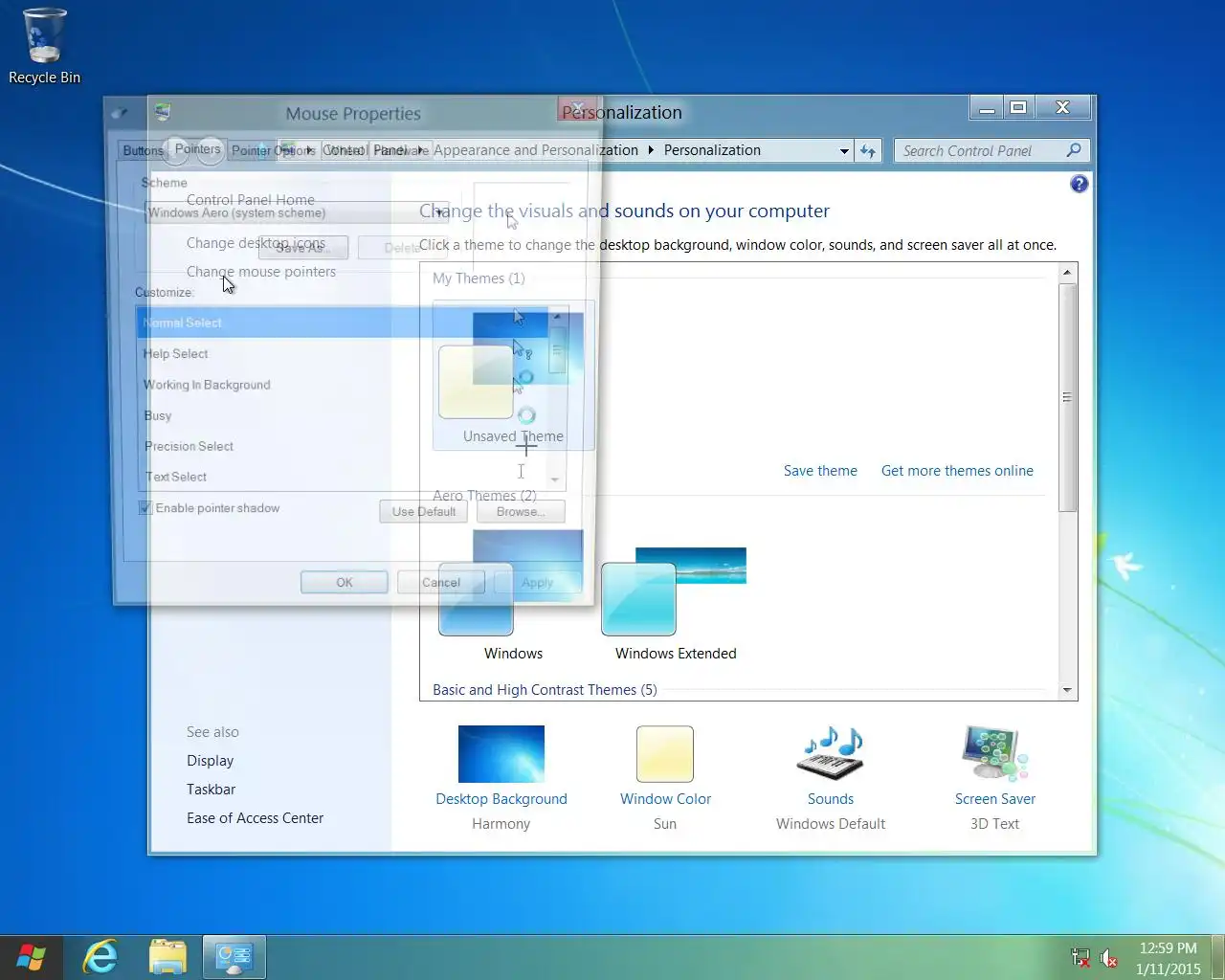This screenshot has height=980, width=1225.
Task: Click the refresh arrows button beside address bar
Action: pyautogui.click(x=868, y=150)
